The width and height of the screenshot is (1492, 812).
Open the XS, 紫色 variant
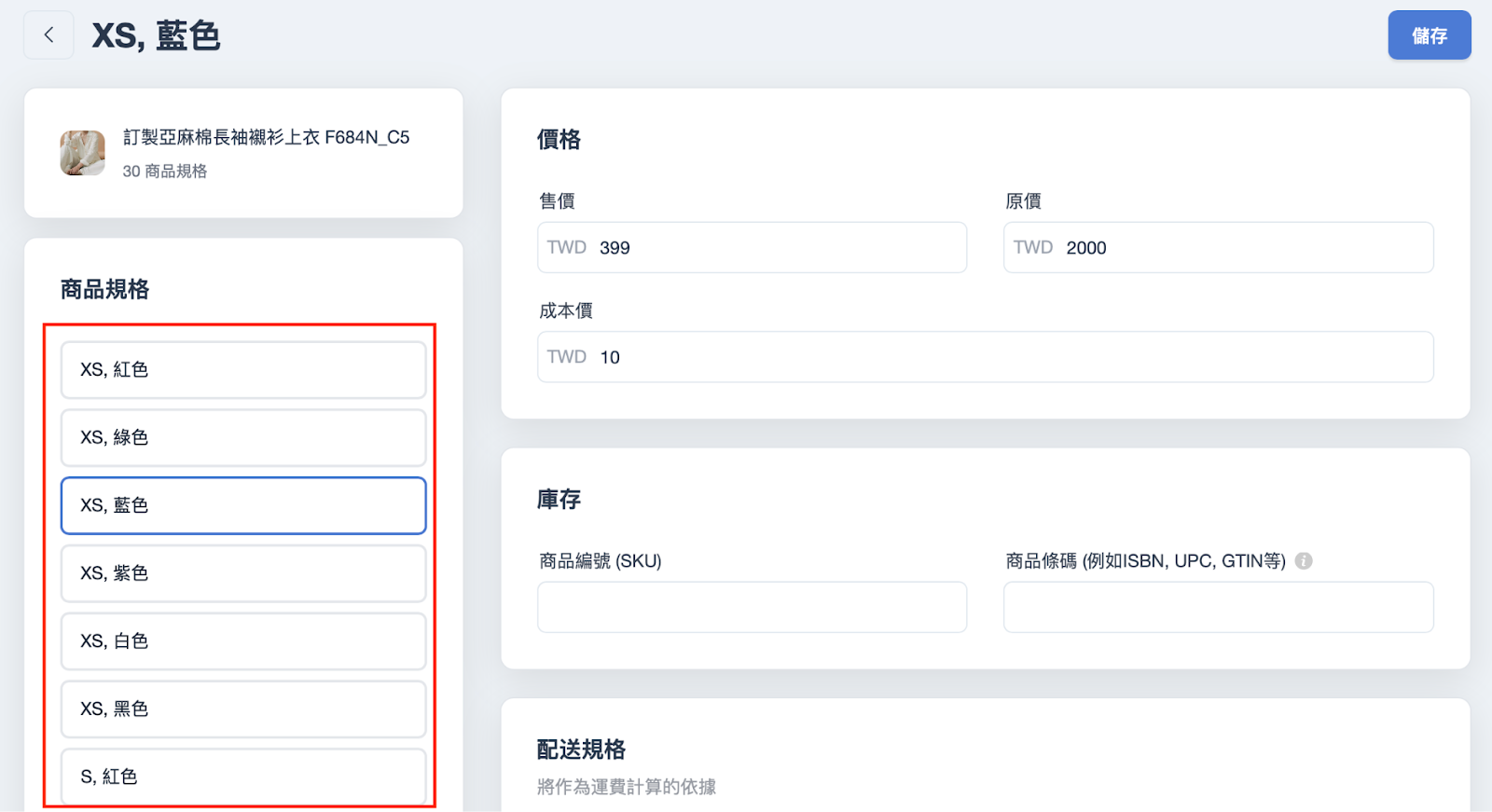click(x=243, y=573)
